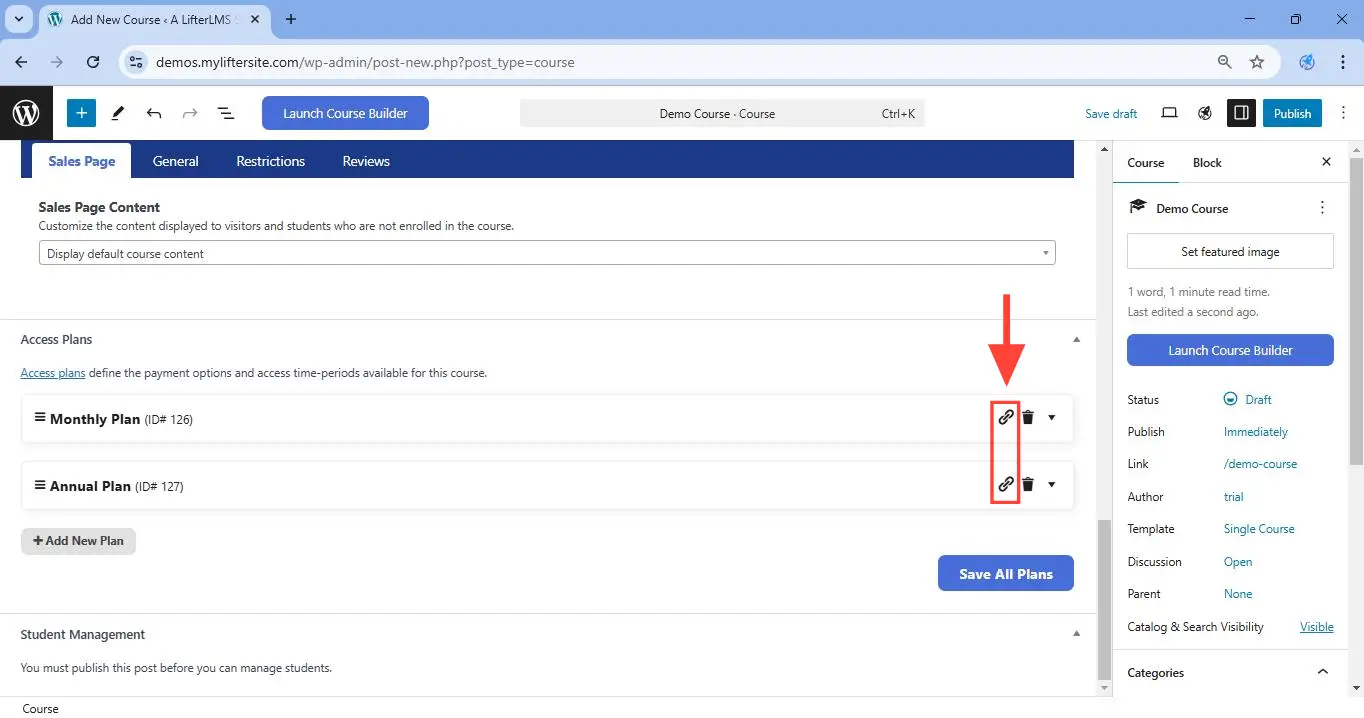This screenshot has height=718, width=1364.
Task: View site information icon in address bar
Action: pyautogui.click(x=137, y=62)
